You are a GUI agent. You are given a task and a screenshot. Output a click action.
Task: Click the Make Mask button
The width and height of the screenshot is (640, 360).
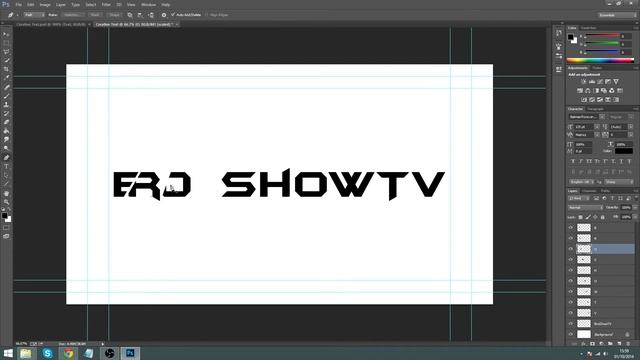[x=95, y=15]
